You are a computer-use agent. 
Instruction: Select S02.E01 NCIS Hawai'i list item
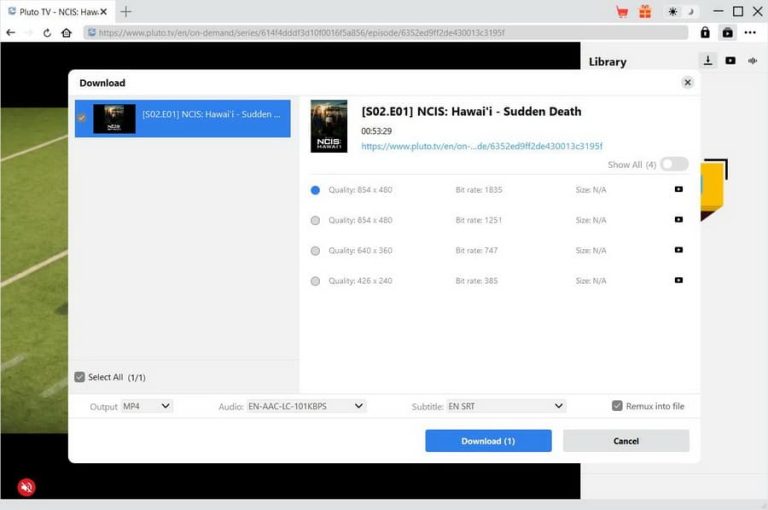point(182,119)
